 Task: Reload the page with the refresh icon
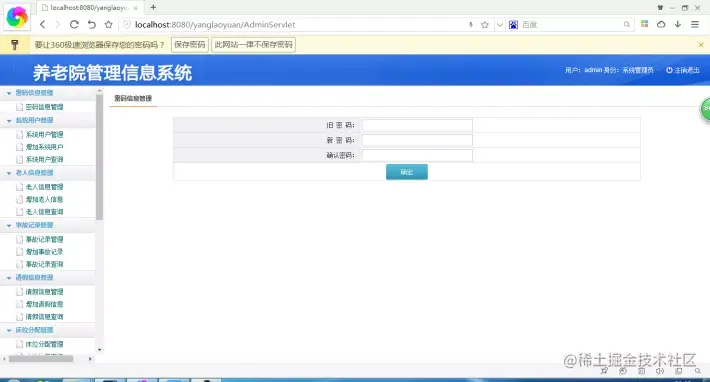click(74, 24)
